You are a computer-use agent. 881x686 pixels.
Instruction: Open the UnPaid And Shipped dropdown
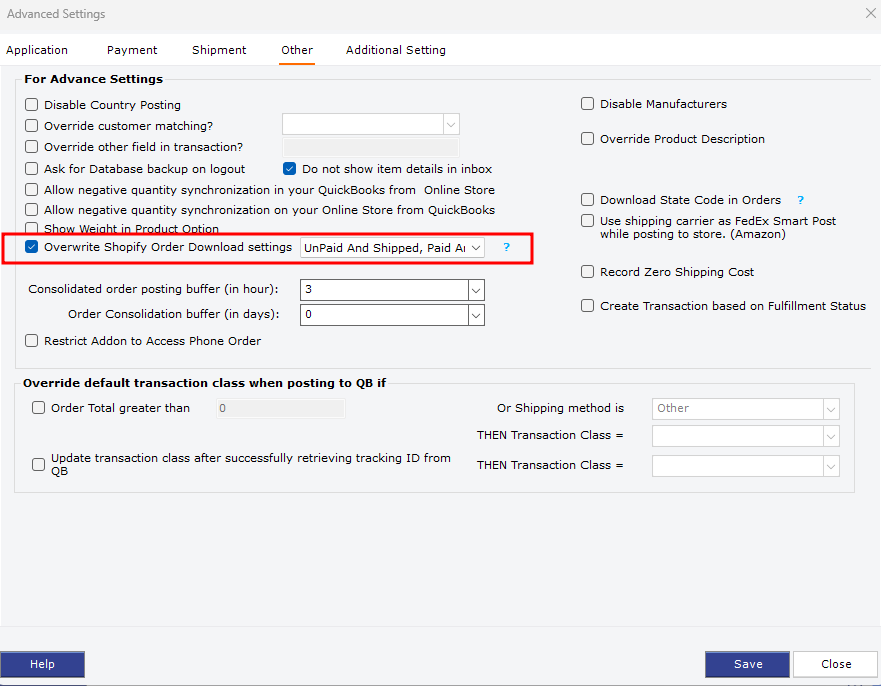pyautogui.click(x=392, y=248)
